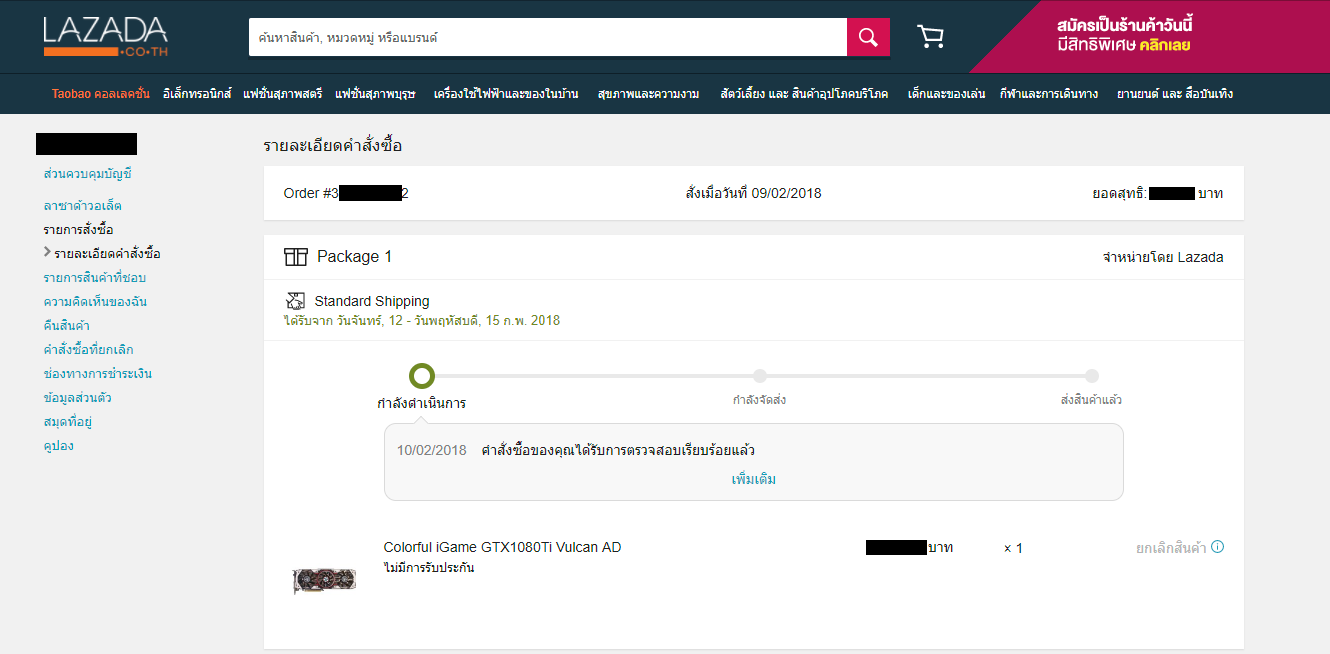Click the magnifier search button

click(868, 37)
